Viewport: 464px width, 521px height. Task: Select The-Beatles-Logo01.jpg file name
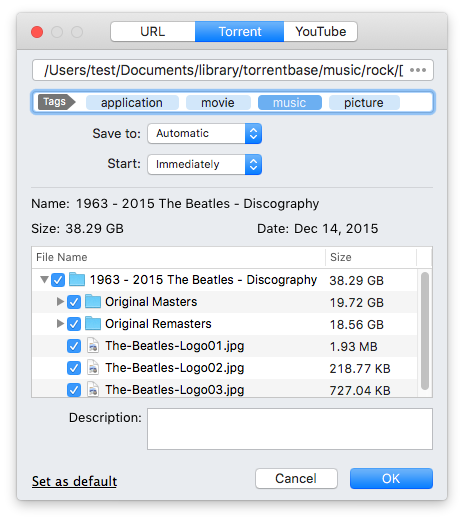point(175,346)
